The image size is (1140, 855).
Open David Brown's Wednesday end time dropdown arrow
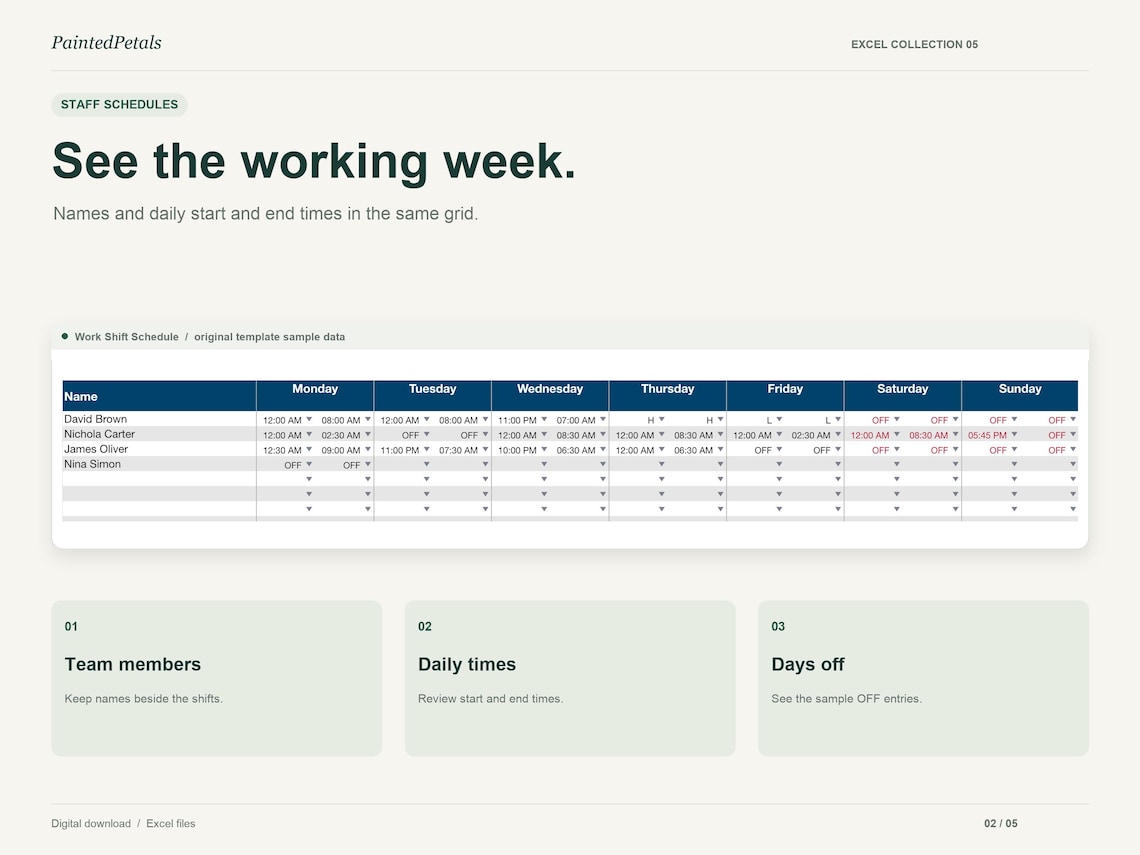point(603,420)
